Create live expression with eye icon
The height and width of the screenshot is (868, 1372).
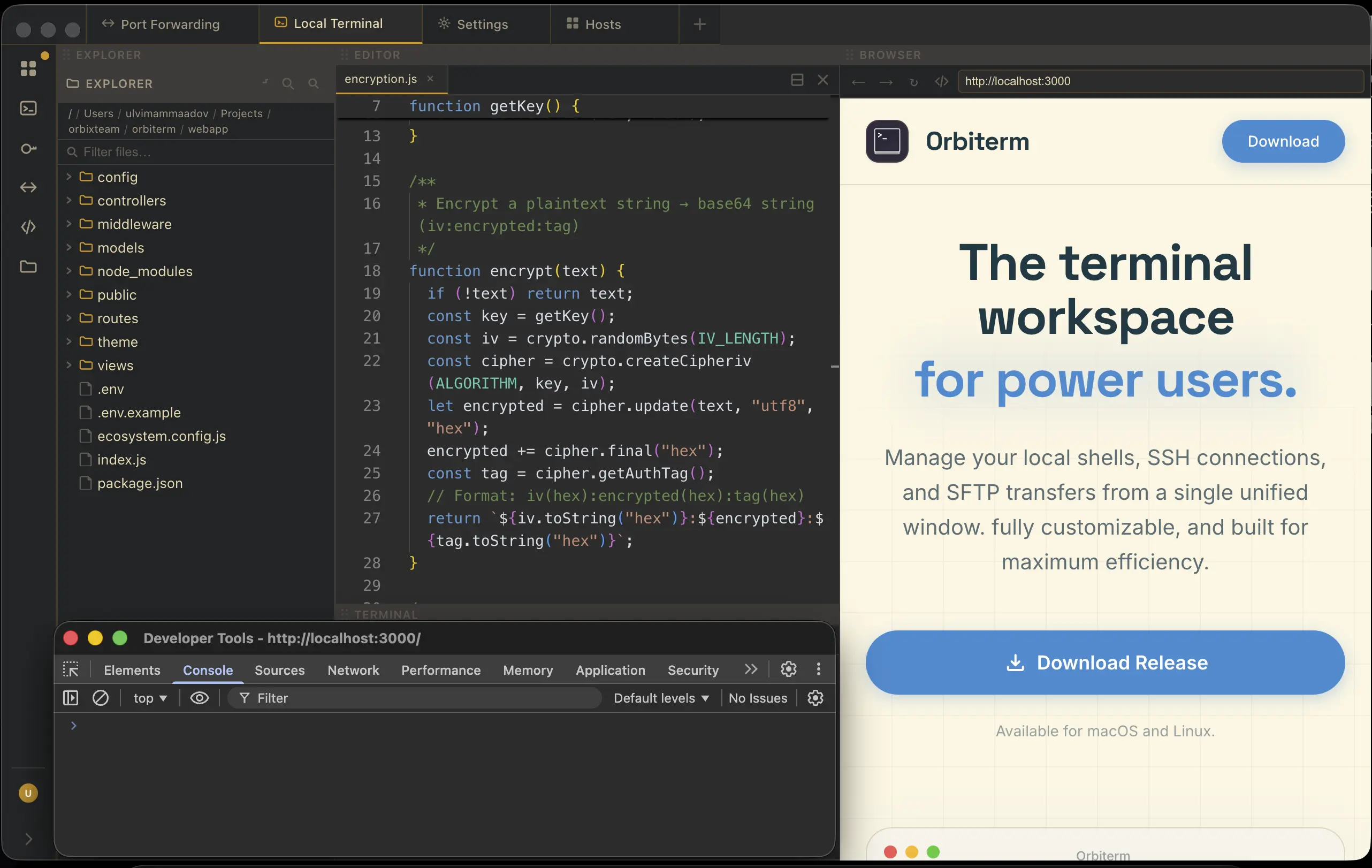200,698
